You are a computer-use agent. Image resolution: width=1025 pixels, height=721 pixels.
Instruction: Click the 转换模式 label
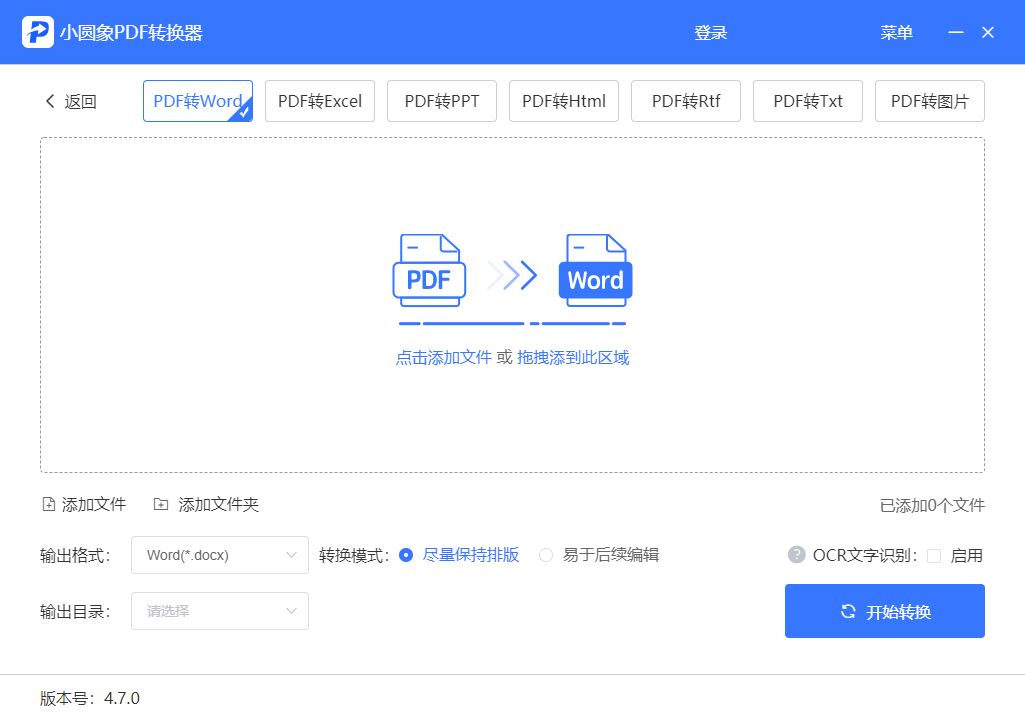coord(354,556)
